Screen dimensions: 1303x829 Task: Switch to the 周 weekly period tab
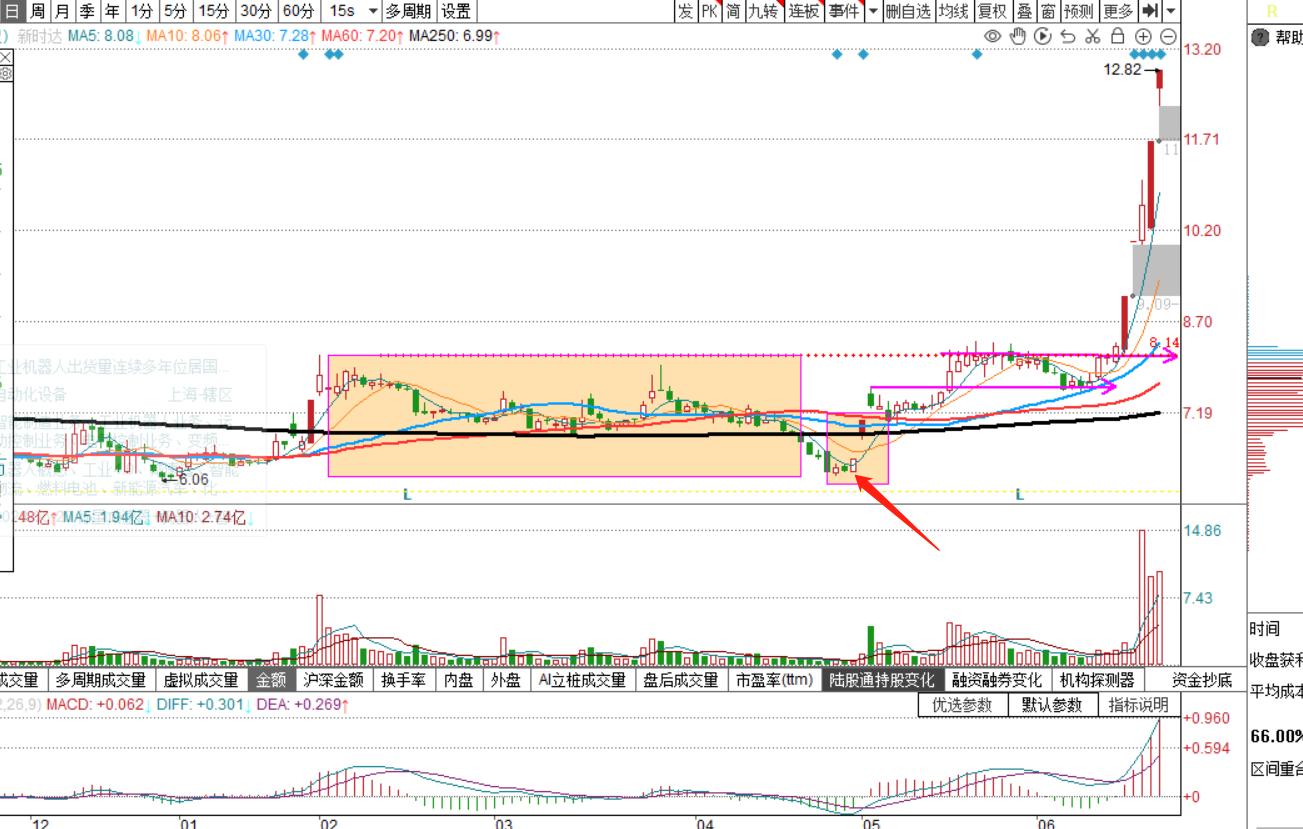37,11
